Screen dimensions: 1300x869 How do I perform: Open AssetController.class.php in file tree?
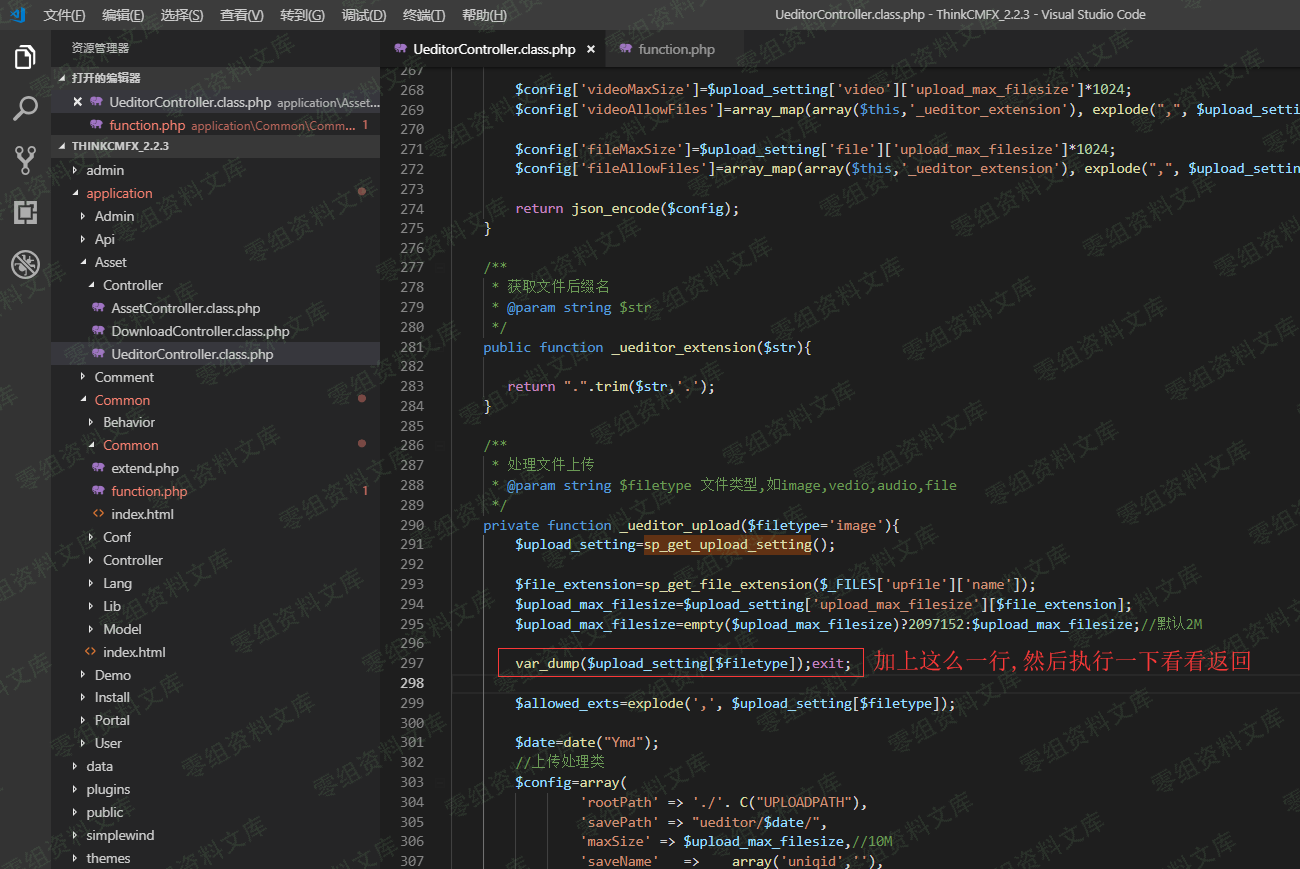tap(185, 308)
